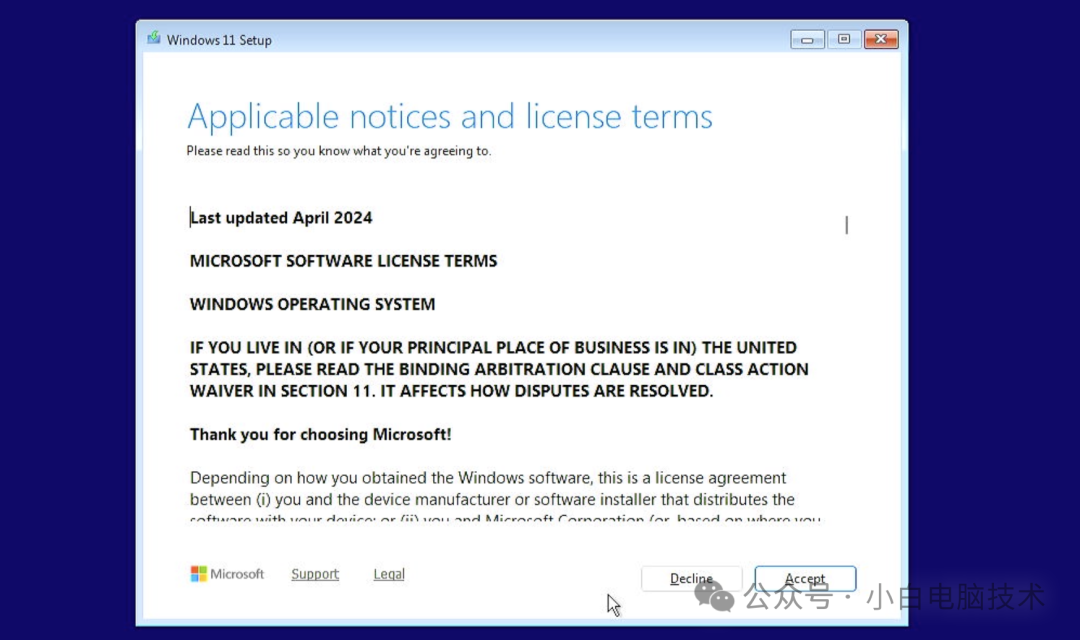
Task: Click the 'Last updated April 2024' line
Action: (281, 218)
